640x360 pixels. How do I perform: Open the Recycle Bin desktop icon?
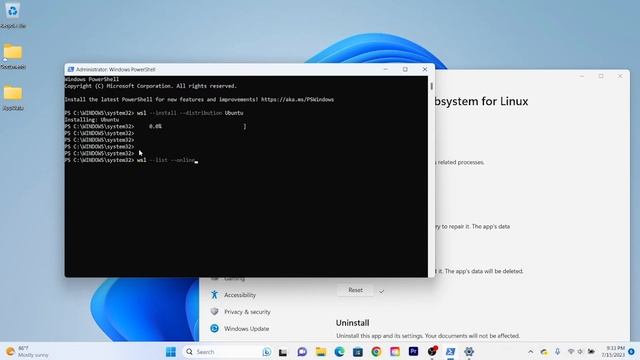click(13, 16)
